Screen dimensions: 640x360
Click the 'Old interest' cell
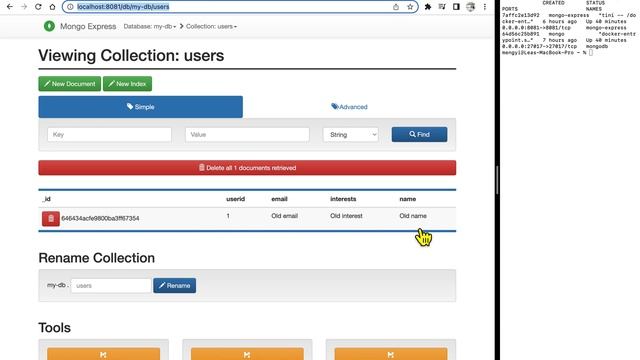click(346, 216)
